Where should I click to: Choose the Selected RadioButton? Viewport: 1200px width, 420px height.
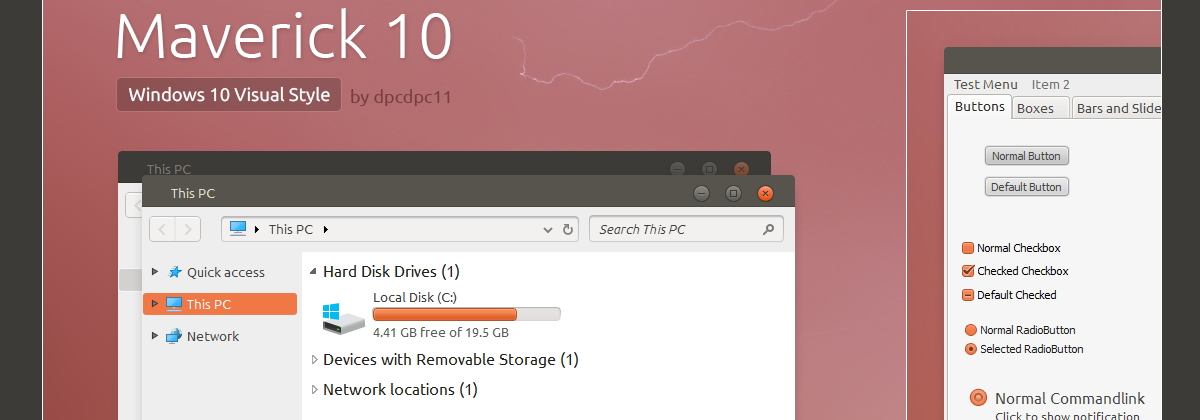click(970, 349)
